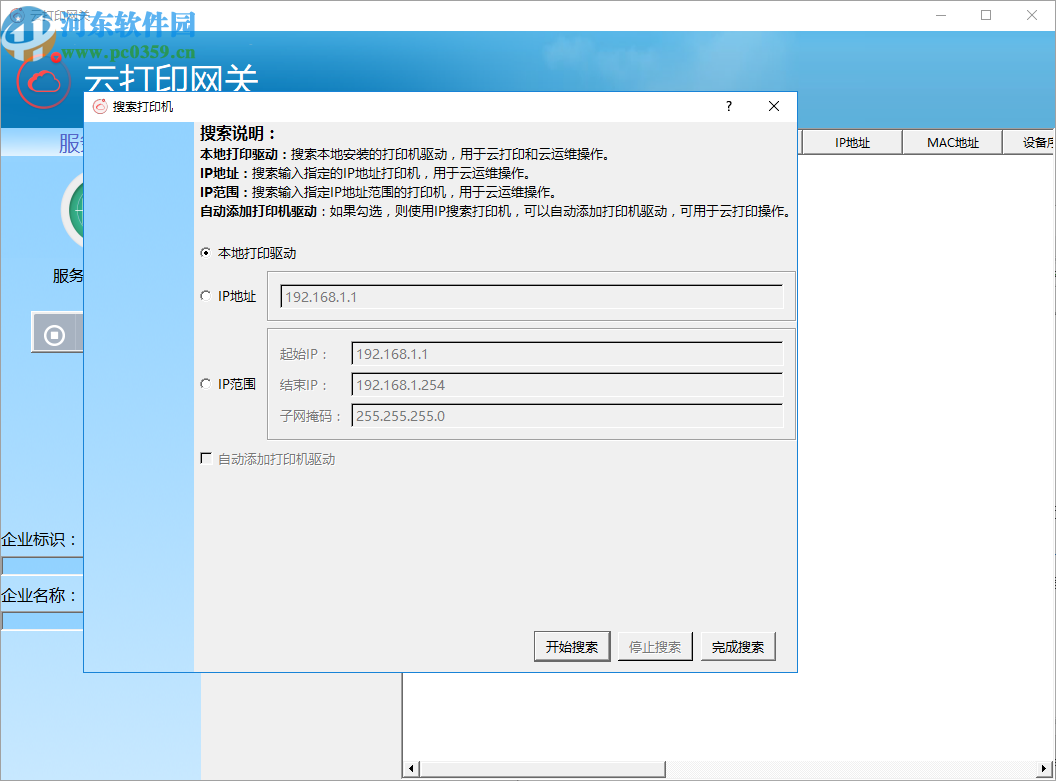Click the right arrow of horizontal scrollbar
The image size is (1056, 781).
(1043, 767)
